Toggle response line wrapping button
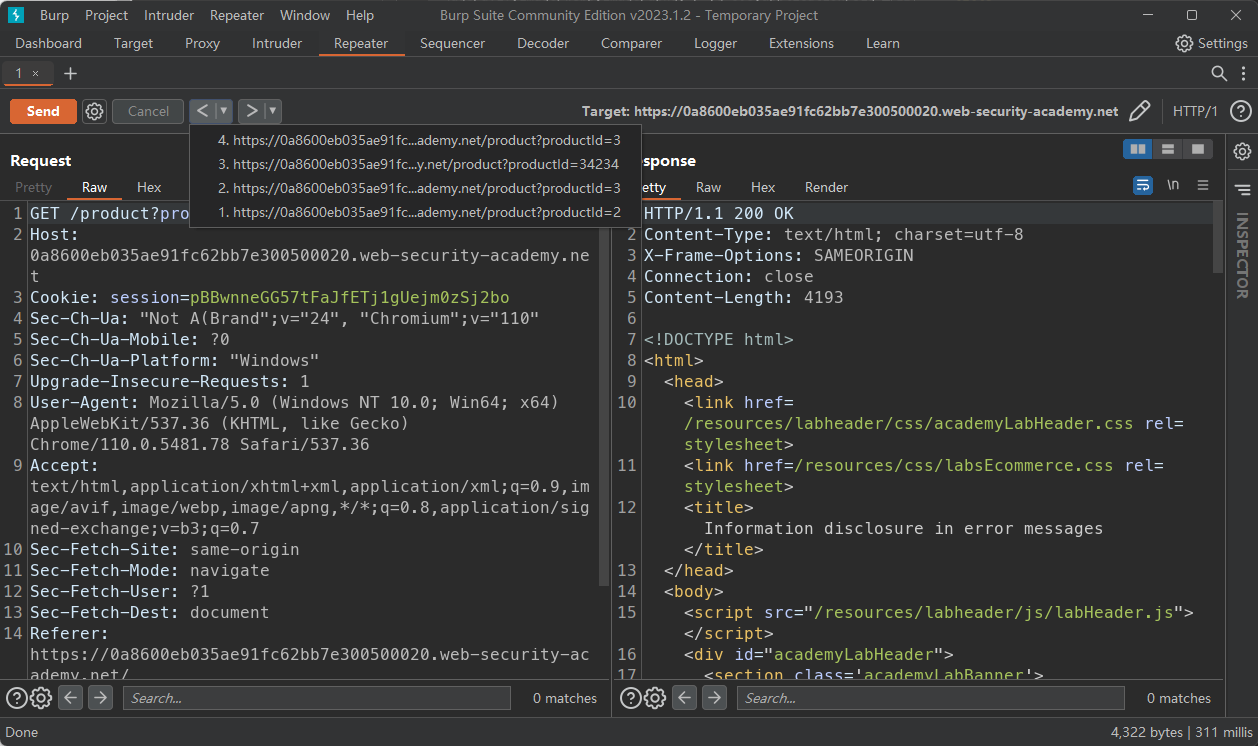1258x746 pixels. [x=1143, y=185]
